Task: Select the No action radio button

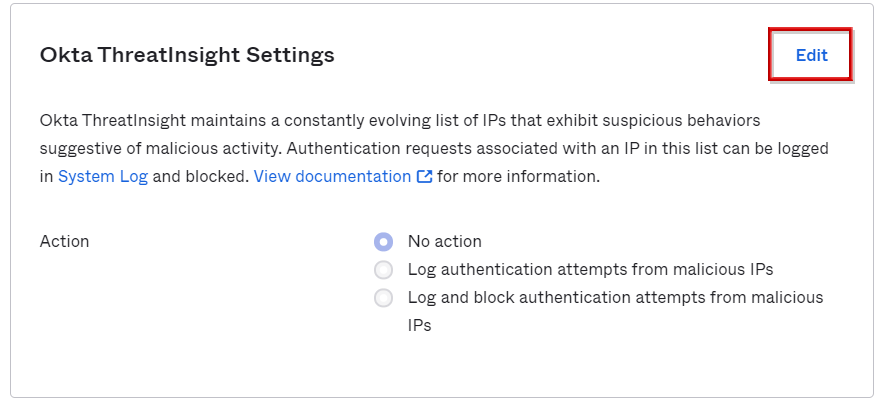Action: pos(384,242)
